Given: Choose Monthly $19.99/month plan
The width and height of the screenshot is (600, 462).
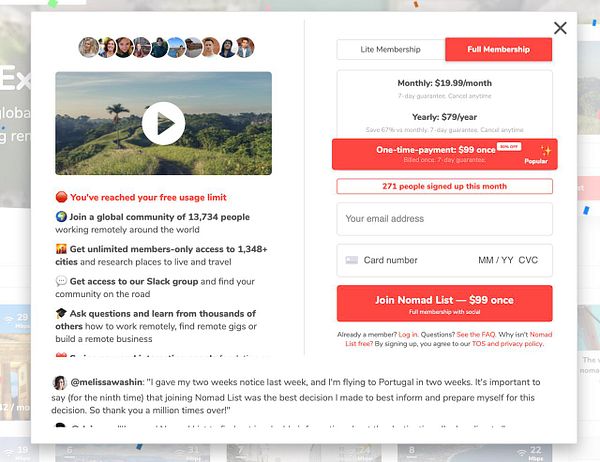Looking at the screenshot, I should pyautogui.click(x=445, y=88).
